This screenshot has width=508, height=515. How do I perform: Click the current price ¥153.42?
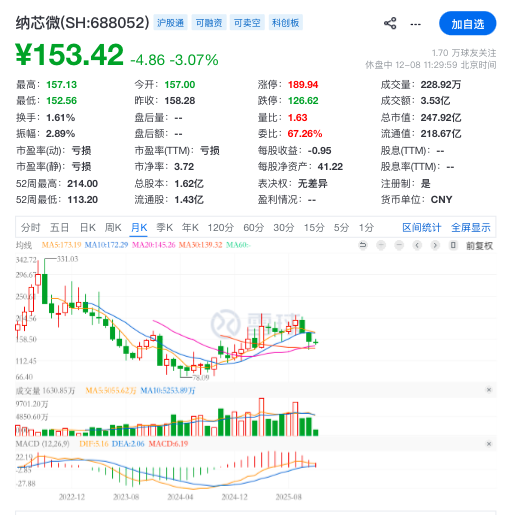pos(70,54)
